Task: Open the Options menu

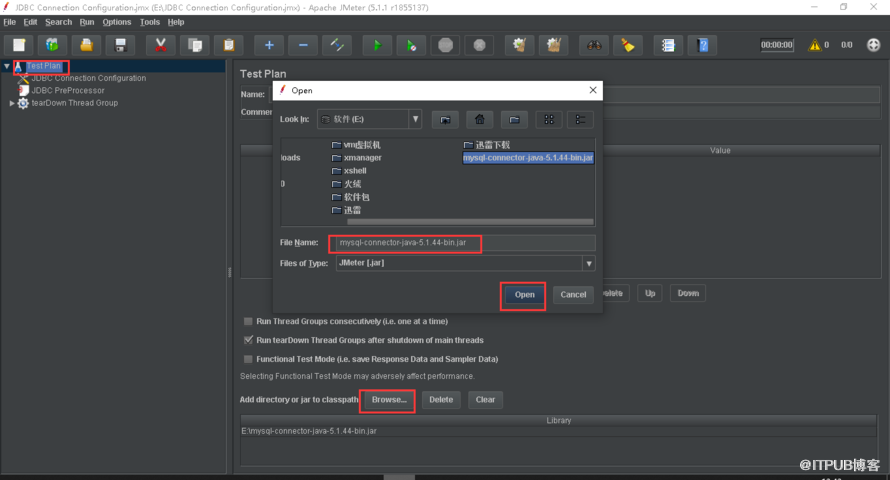Action: [116, 22]
